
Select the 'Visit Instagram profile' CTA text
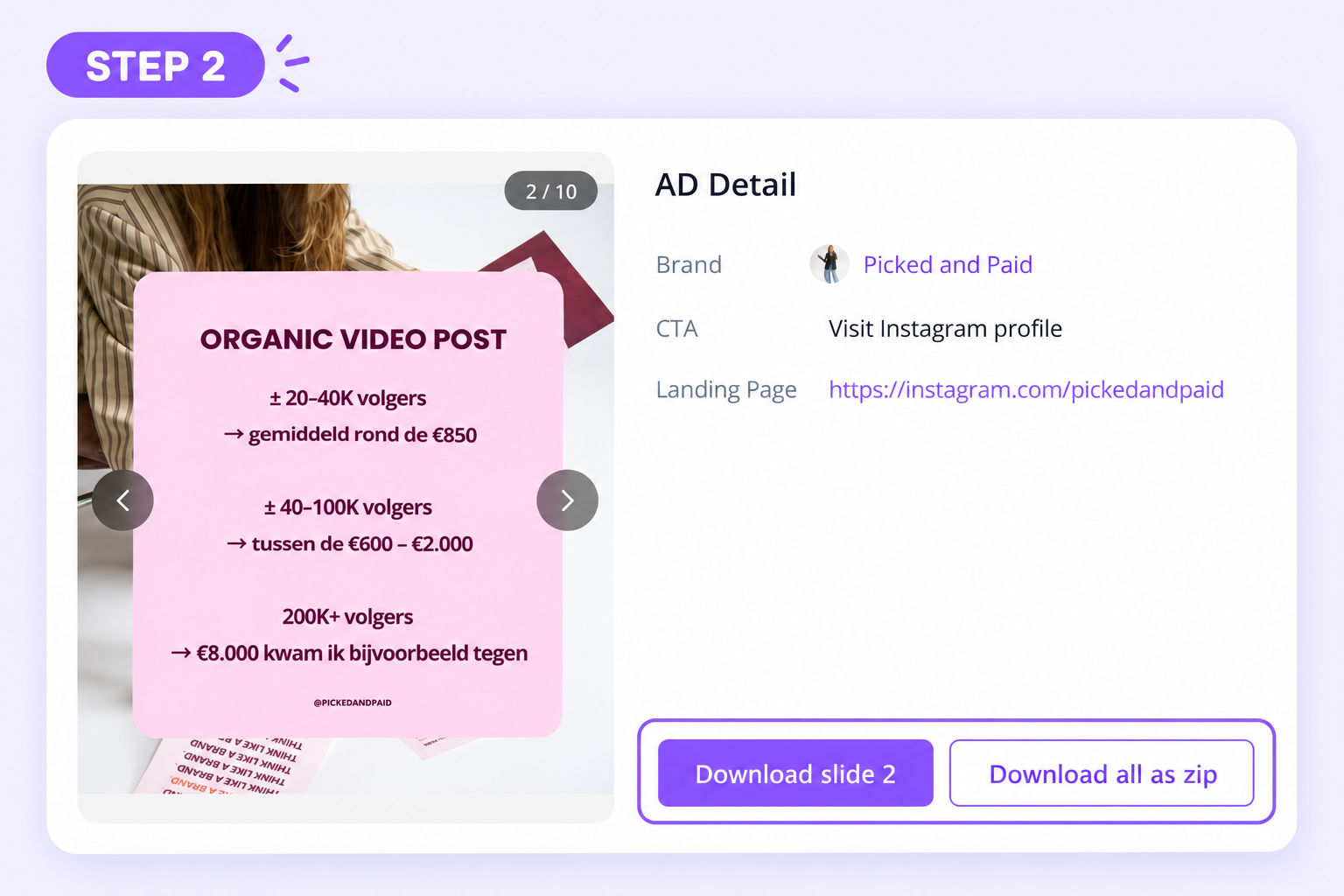pos(945,329)
